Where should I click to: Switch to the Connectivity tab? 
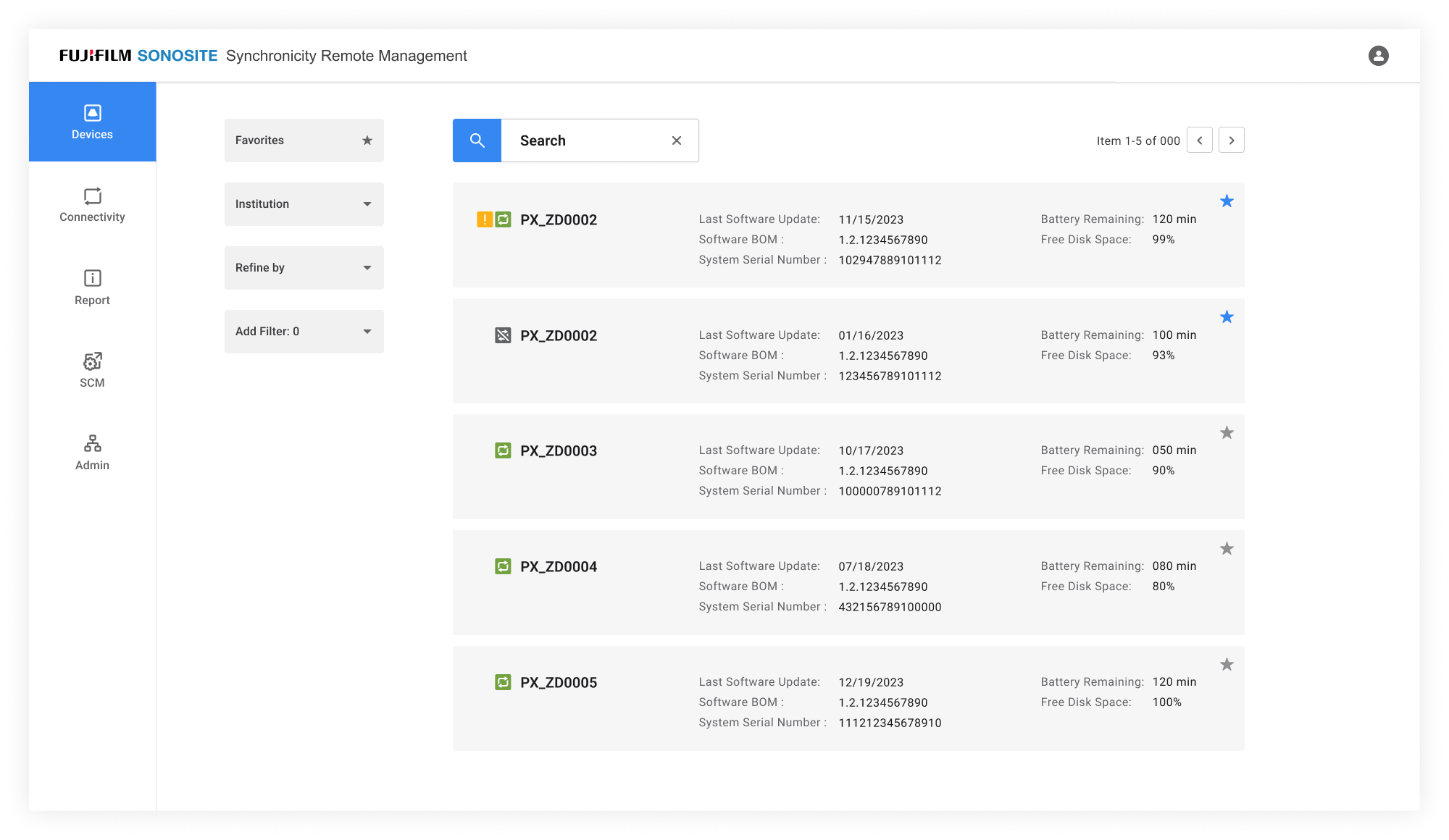(92, 205)
